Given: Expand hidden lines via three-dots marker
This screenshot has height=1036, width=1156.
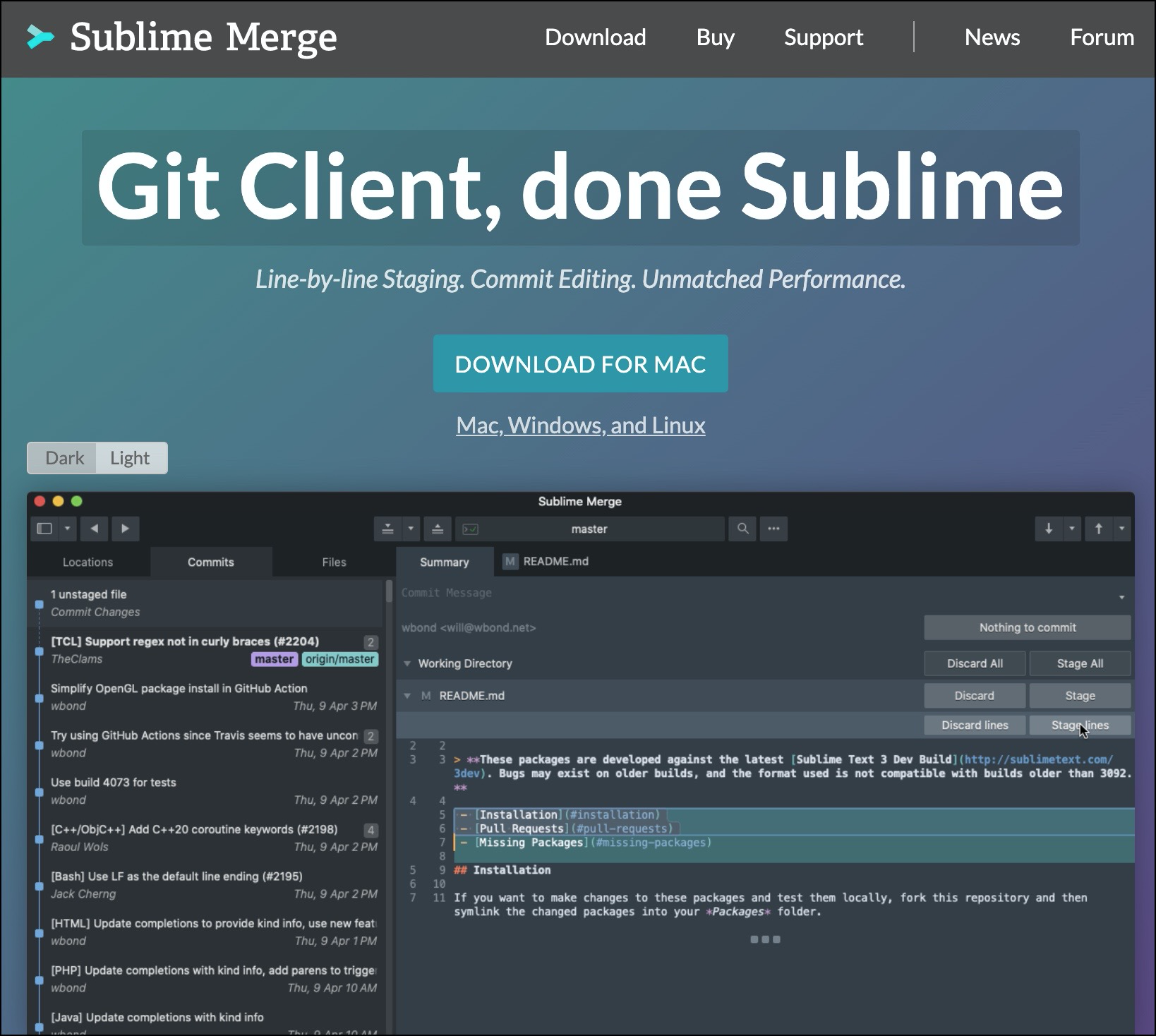Looking at the screenshot, I should [765, 939].
